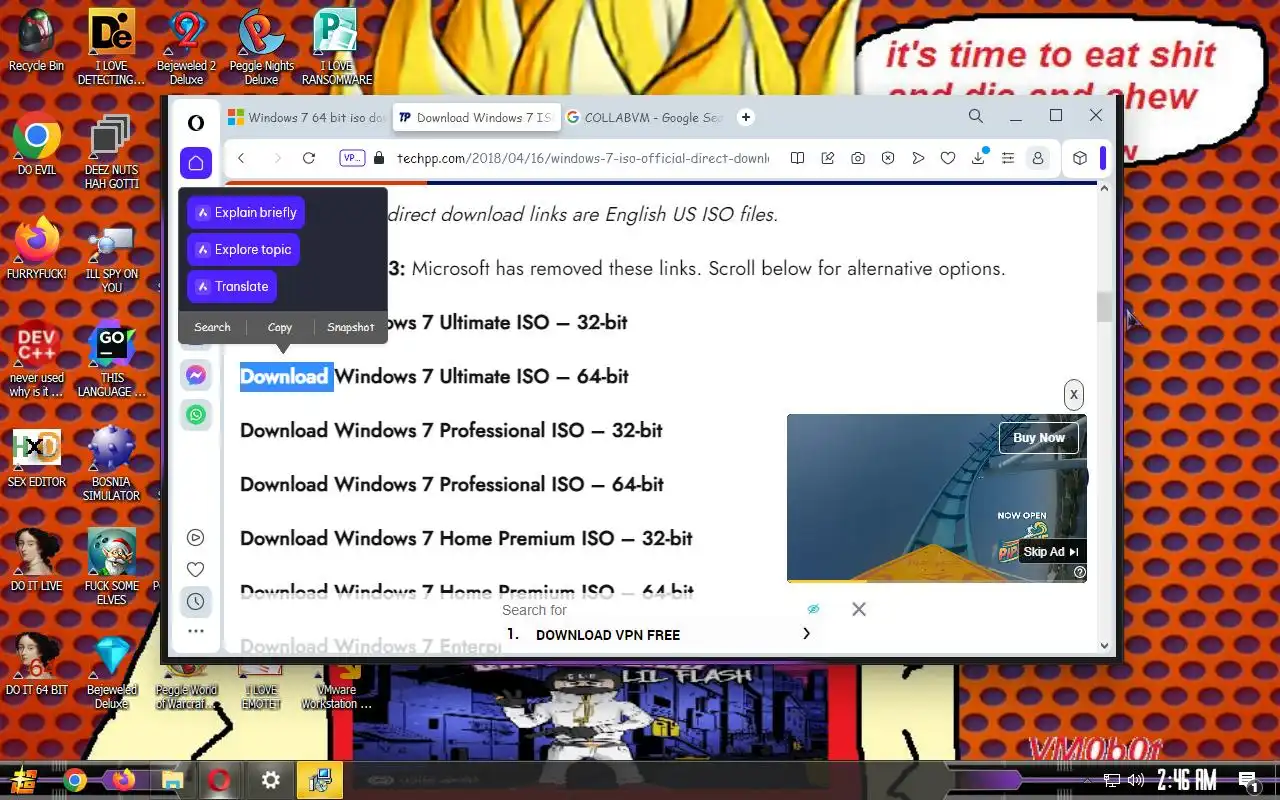Click the padlock site security icon
1280x800 pixels.
[x=378, y=158]
